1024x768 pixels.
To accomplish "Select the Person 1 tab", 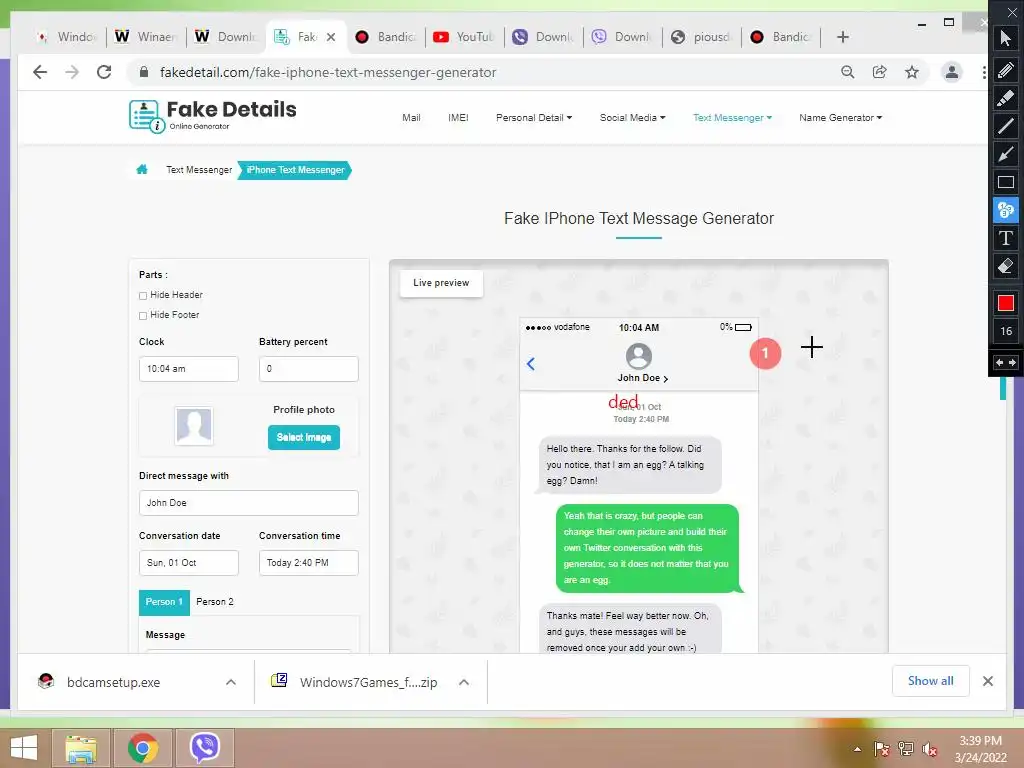I will (164, 602).
